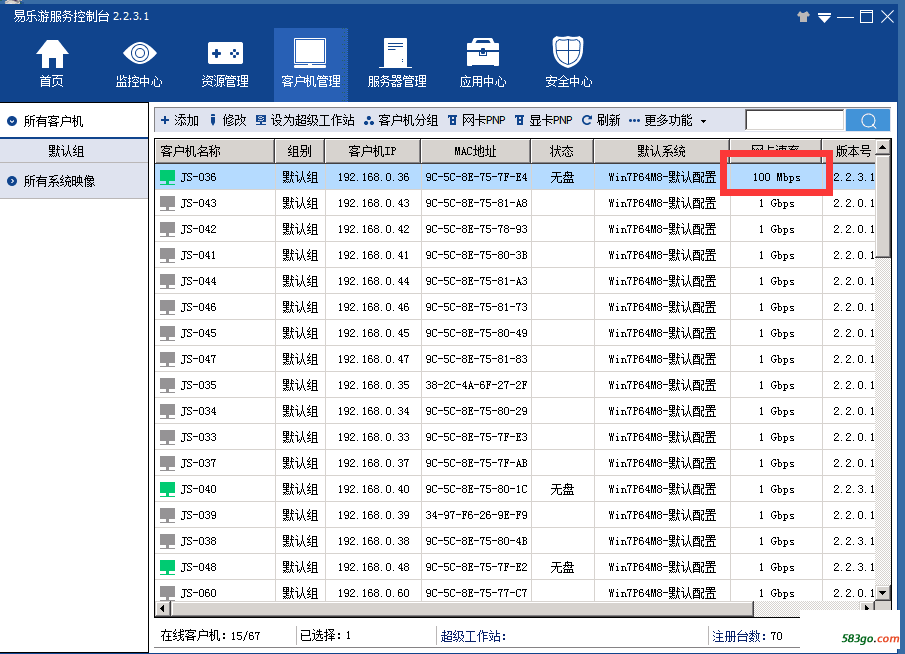Expand the 更多功能 more functions dropdown

tap(667, 120)
